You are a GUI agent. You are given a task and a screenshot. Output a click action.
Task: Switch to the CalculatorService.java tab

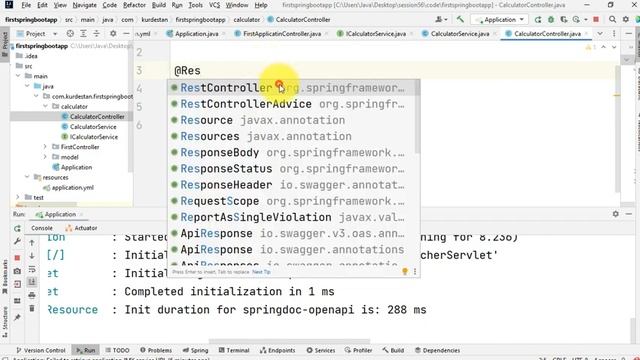tap(460, 33)
